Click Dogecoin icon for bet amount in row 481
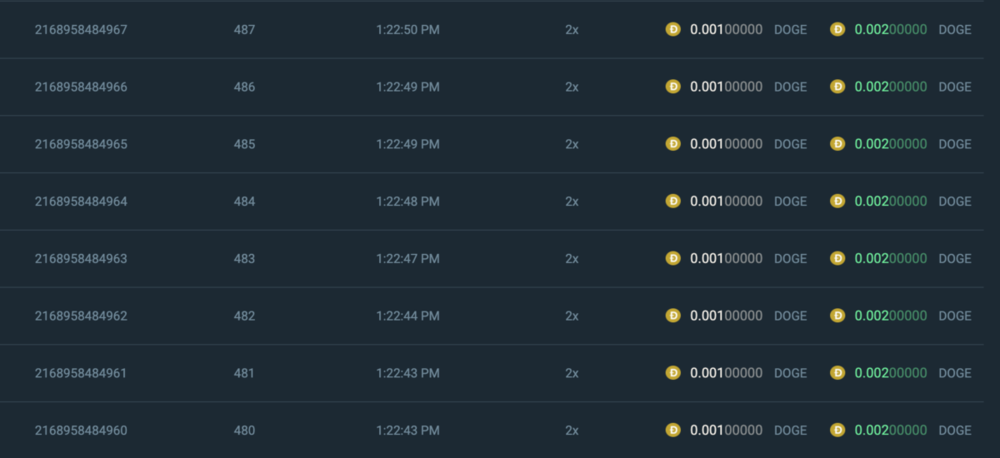1000x458 pixels. pos(673,373)
